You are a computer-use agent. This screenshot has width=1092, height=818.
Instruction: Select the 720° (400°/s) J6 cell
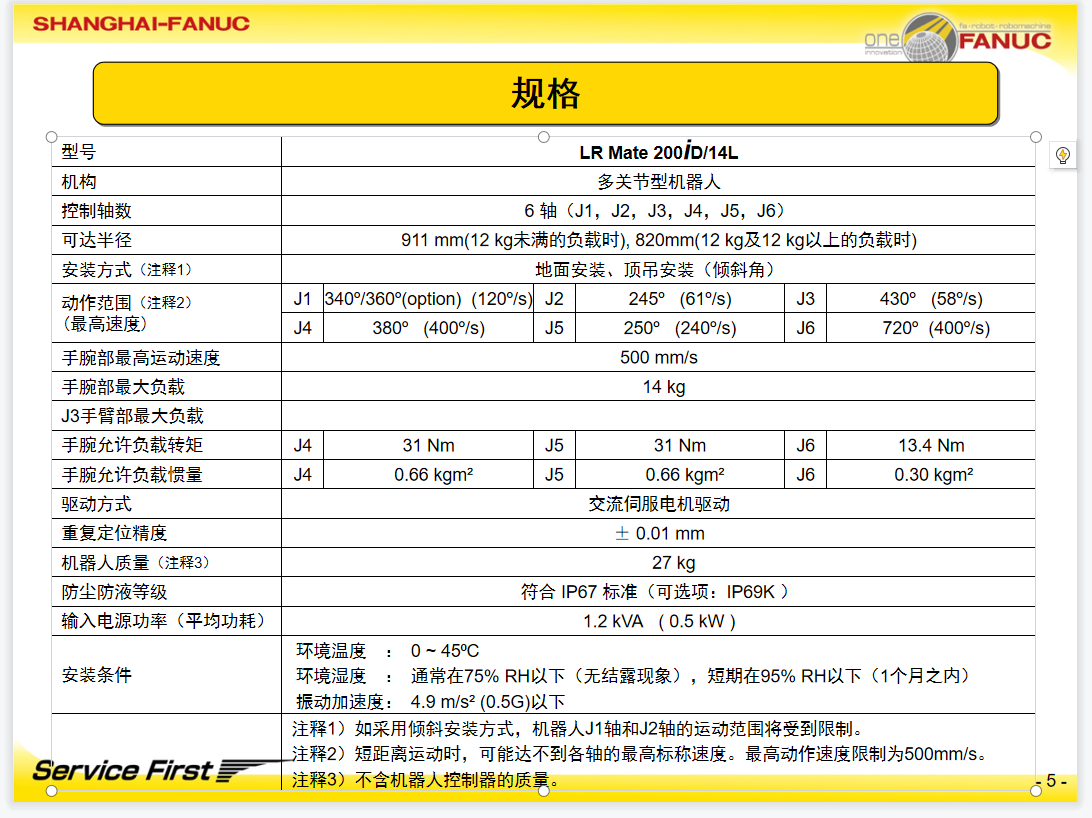(931, 328)
